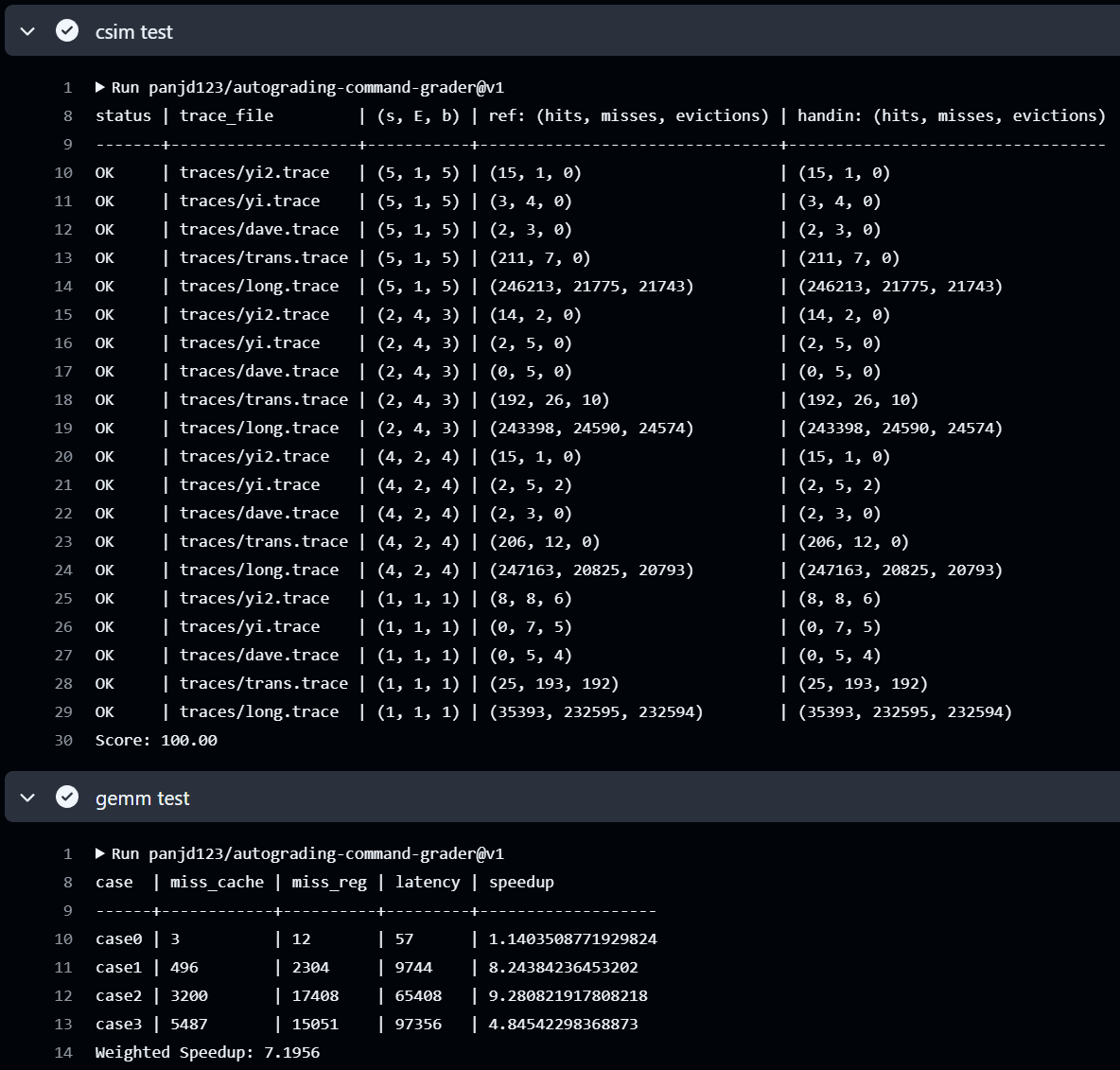The height and width of the screenshot is (1070, 1120).
Task: Click the Score: 100.00 log line
Action: coord(156,740)
